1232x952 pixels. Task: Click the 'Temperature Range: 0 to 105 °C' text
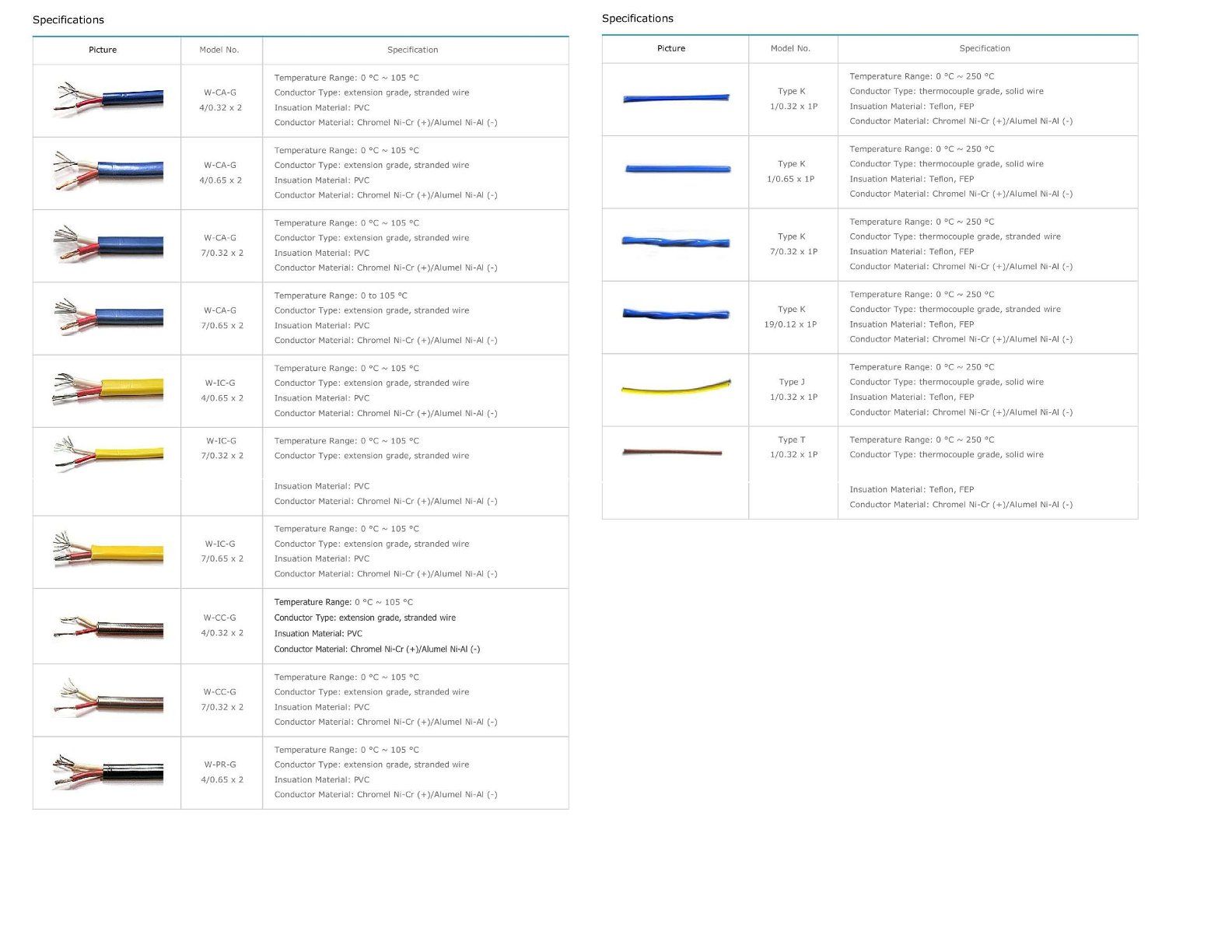(340, 296)
